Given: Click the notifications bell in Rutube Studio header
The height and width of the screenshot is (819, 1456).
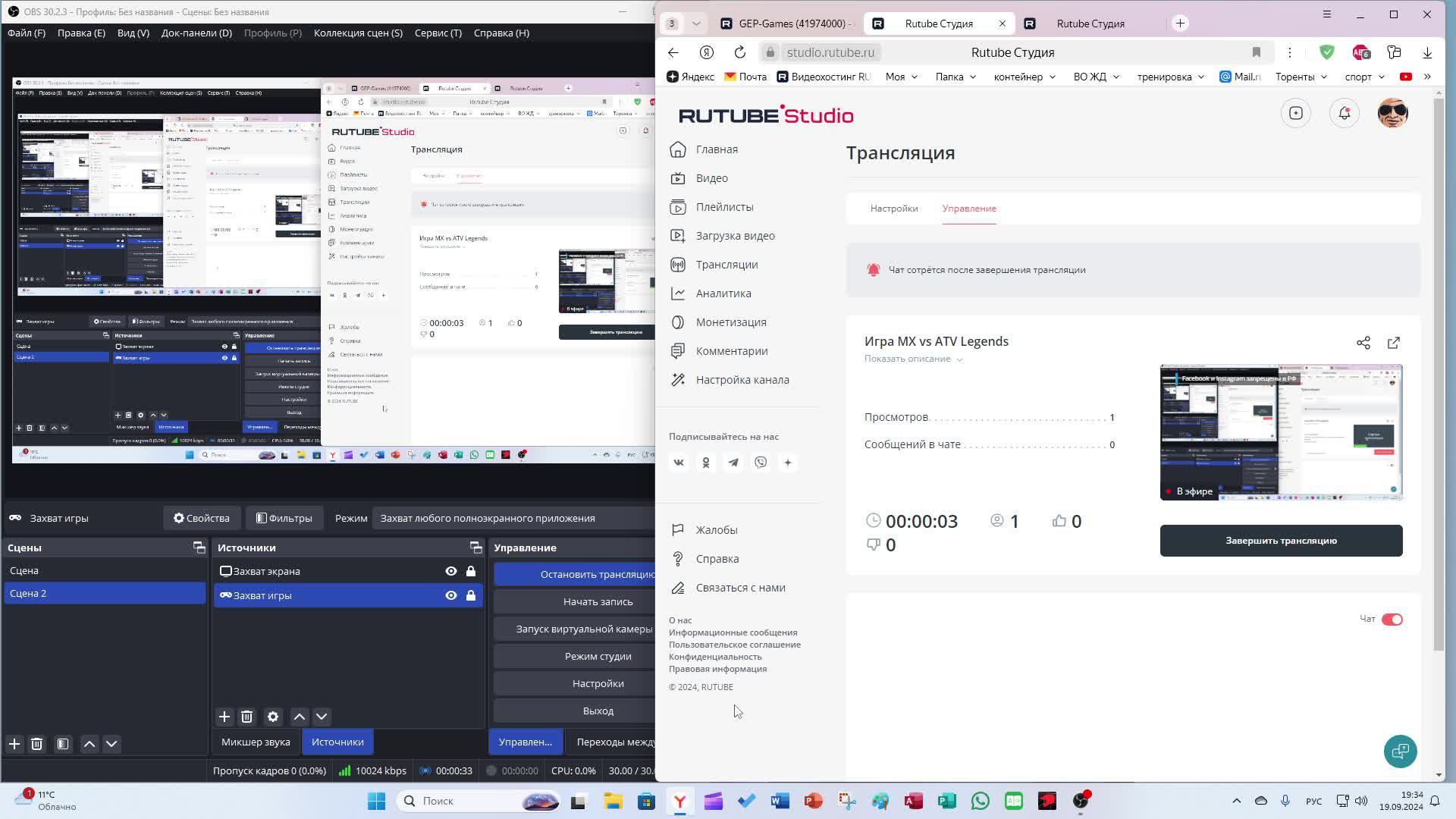Looking at the screenshot, I should tap(1344, 113).
